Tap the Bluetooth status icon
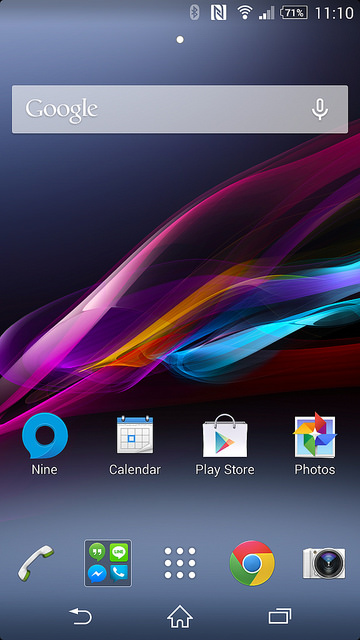The image size is (360, 640). click(x=195, y=13)
